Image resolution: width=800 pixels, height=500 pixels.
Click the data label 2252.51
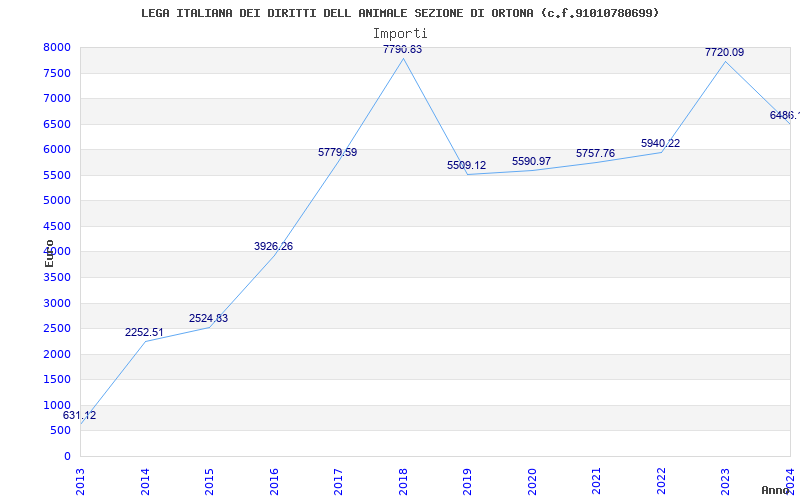[x=144, y=333]
